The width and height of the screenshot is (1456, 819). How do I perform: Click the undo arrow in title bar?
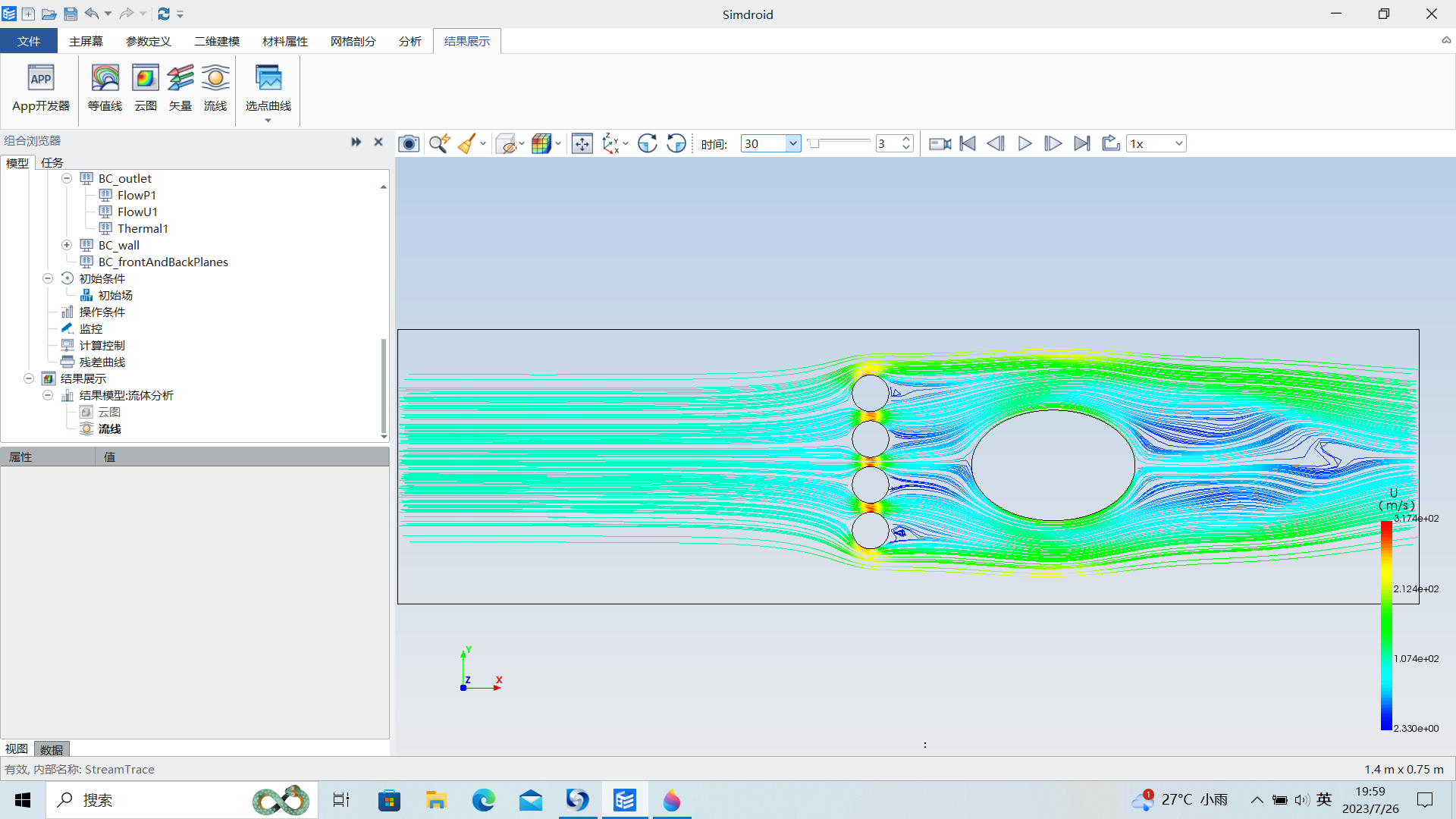tap(92, 13)
